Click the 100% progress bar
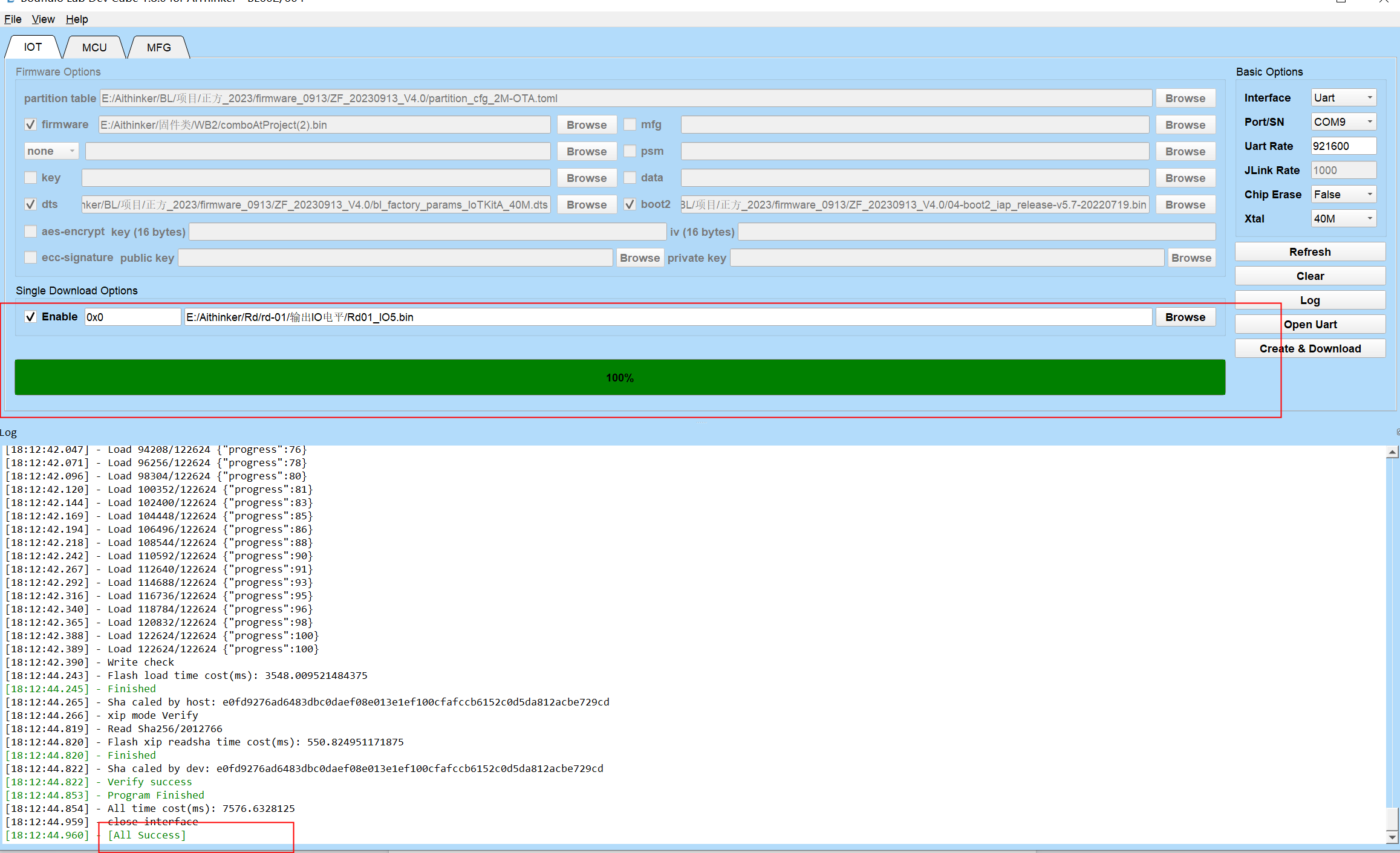Viewport: 1400px width, 853px height. (x=618, y=377)
